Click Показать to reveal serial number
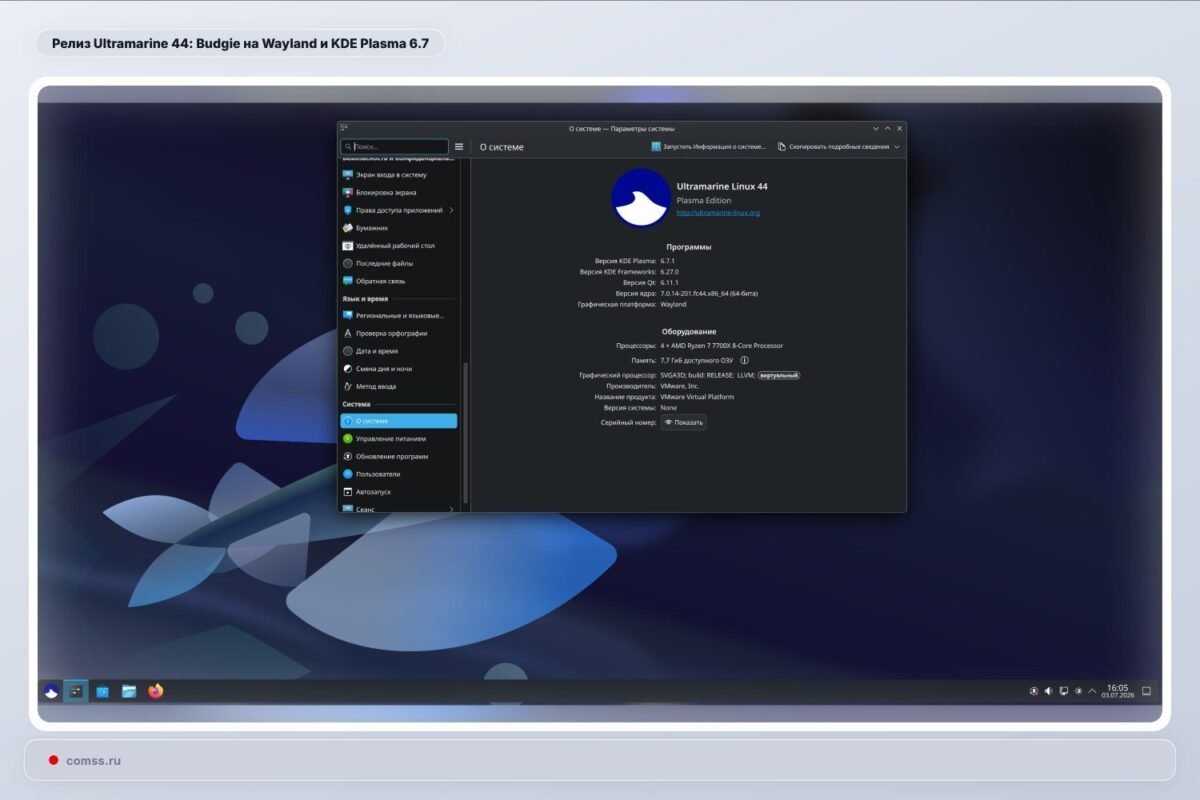Image resolution: width=1200 pixels, height=800 pixels. [x=684, y=422]
